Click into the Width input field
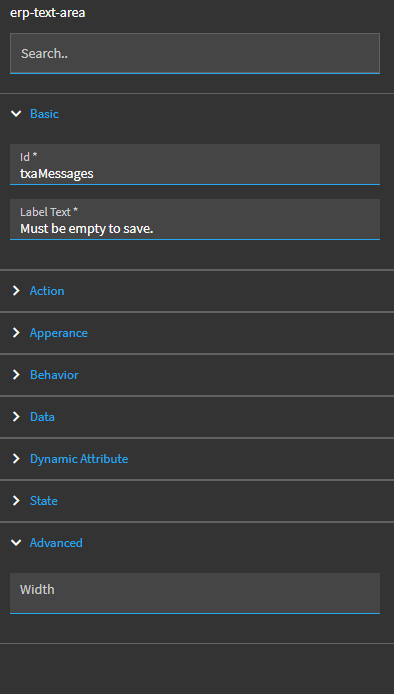Viewport: 394px width, 694px height. click(x=195, y=593)
